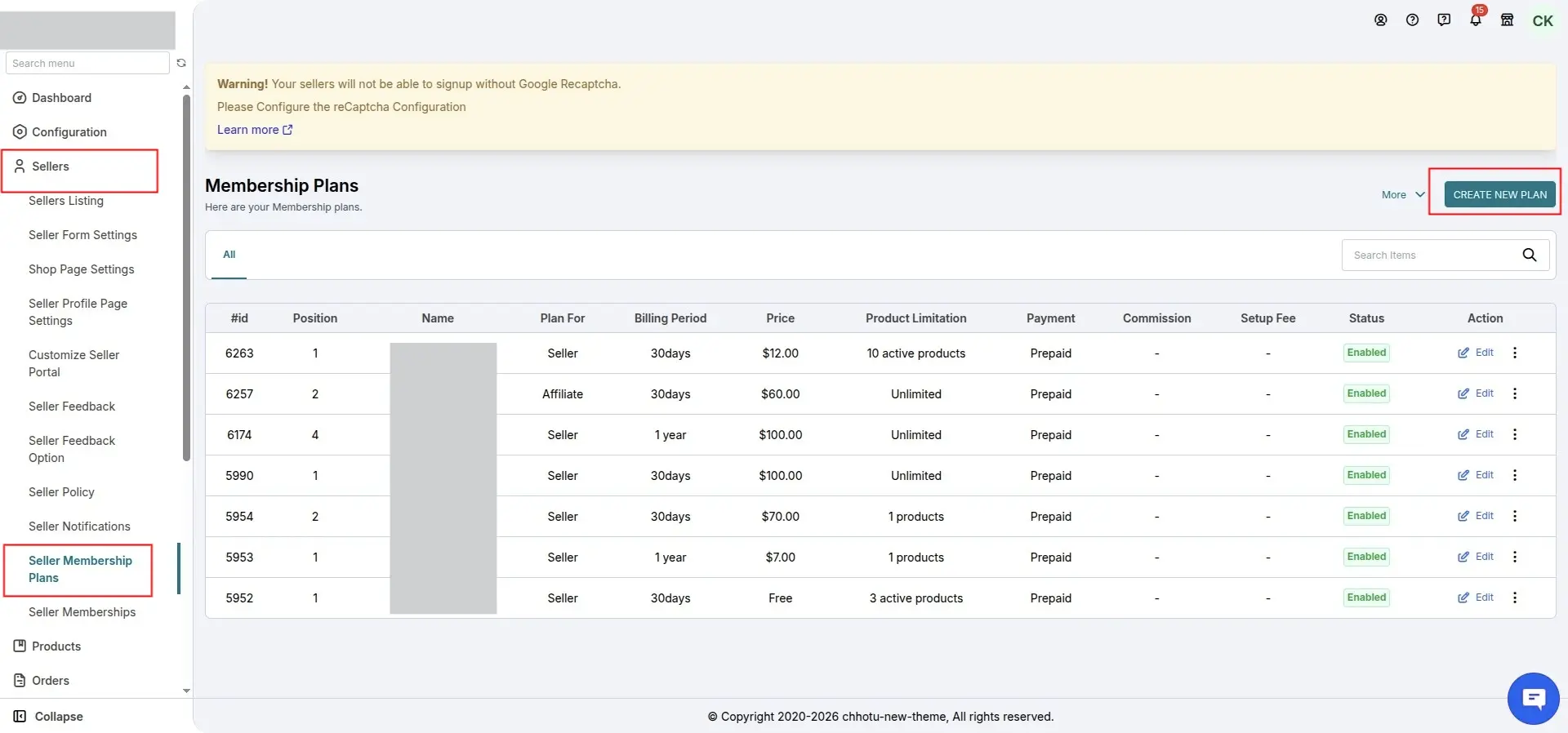Edit membership plan 5953
Screen dimensions: 1568x733
tap(1476, 557)
